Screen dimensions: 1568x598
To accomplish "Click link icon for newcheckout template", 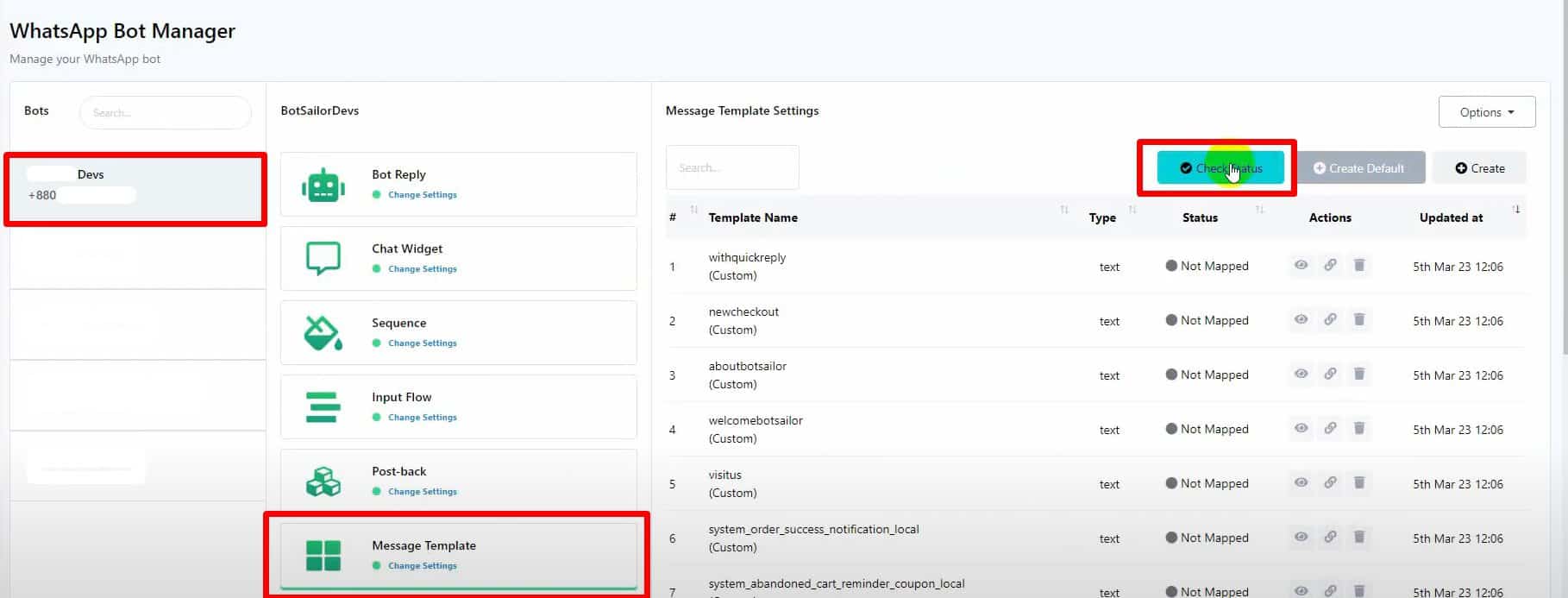I will [x=1330, y=320].
